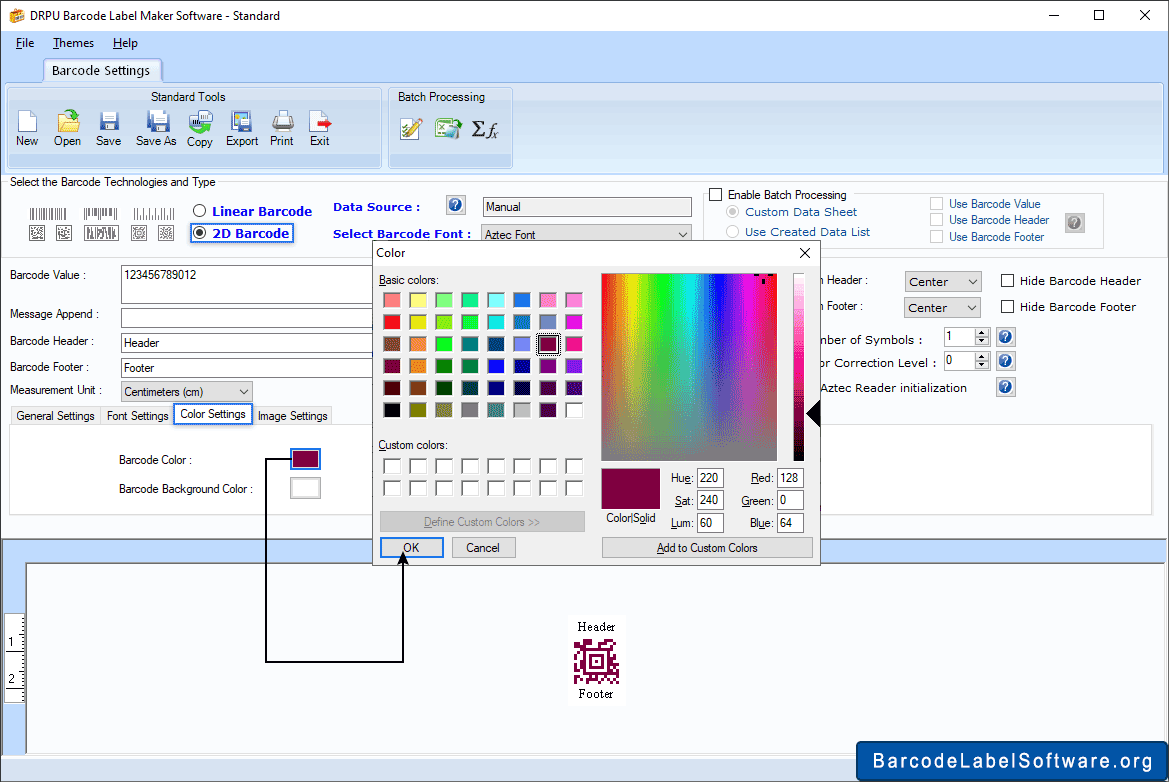Image resolution: width=1169 pixels, height=782 pixels.
Task: Open the File menu
Action: 25,43
